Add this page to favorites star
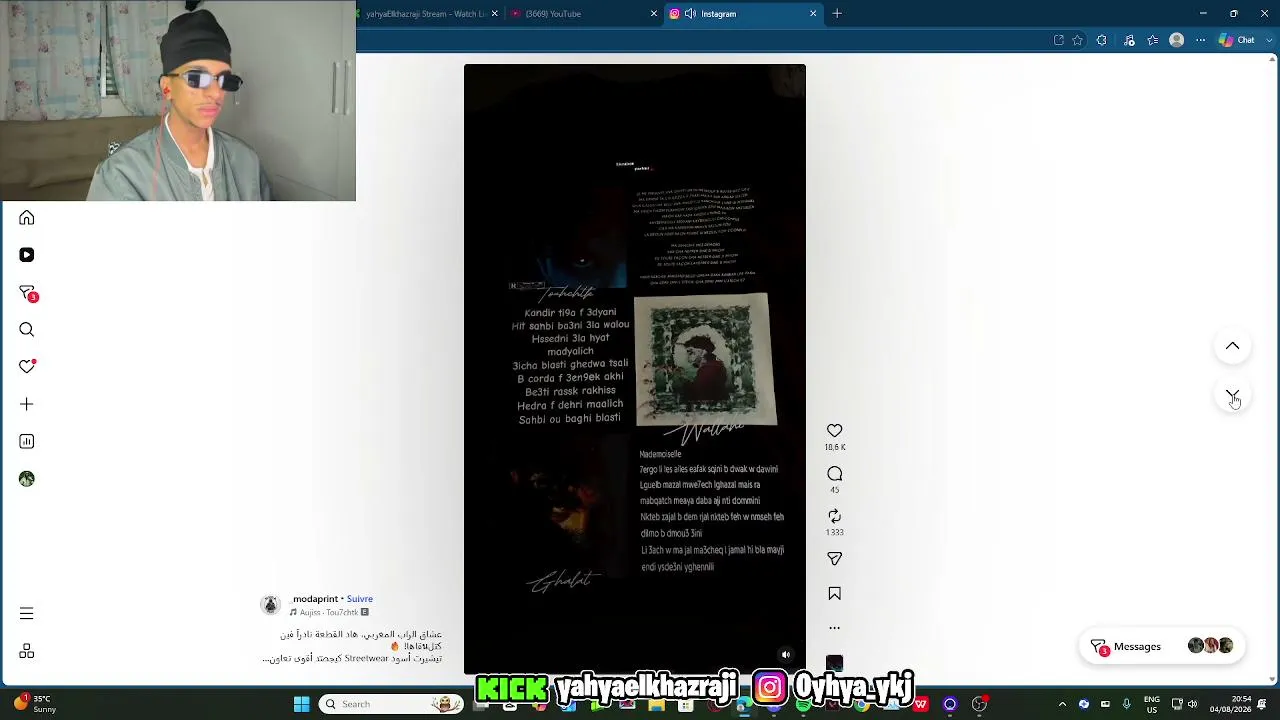Screen dimensions: 1280x720 coord(1078,40)
